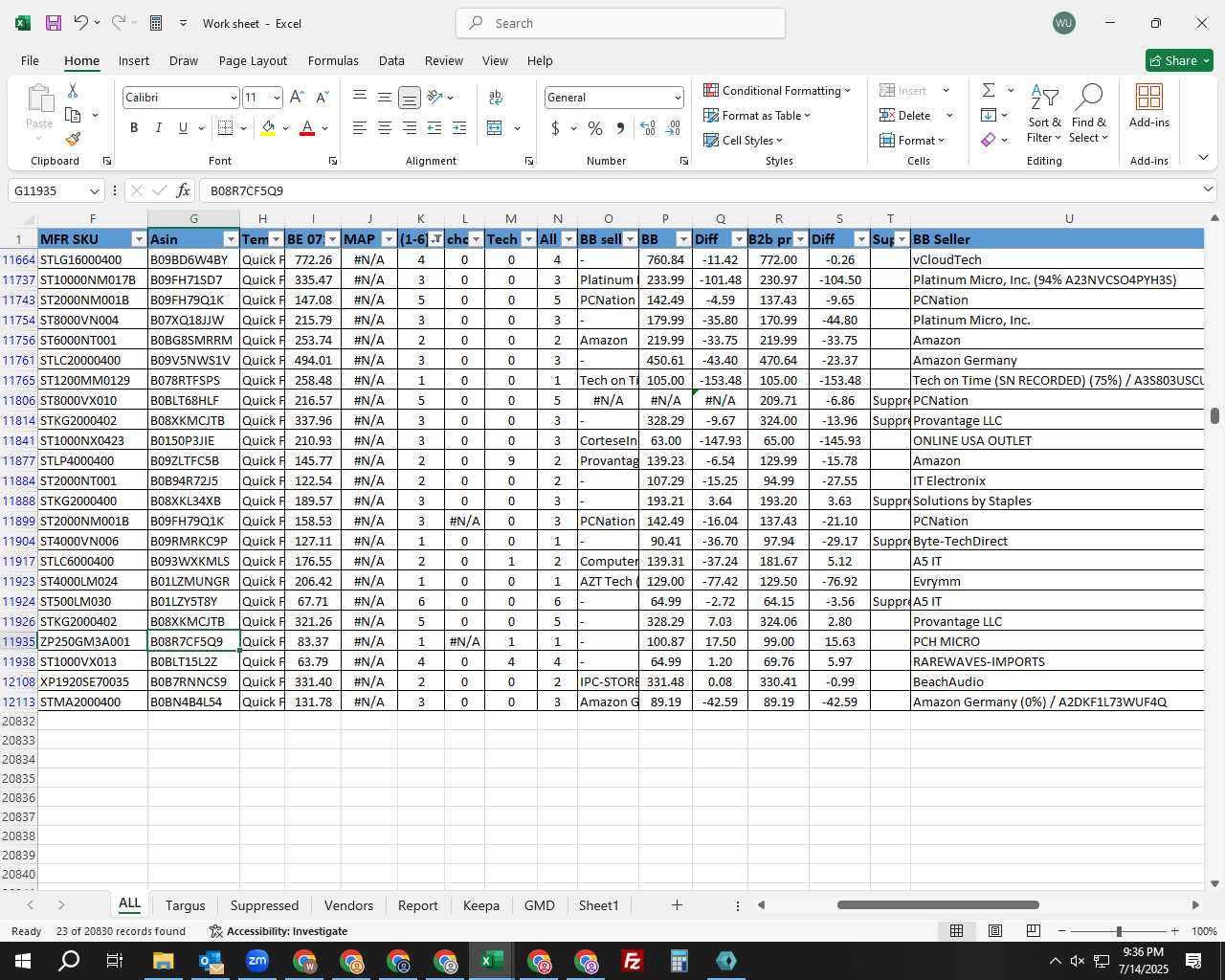1225x980 pixels.
Task: Switch to Page Layout view in status bar
Action: click(x=995, y=930)
